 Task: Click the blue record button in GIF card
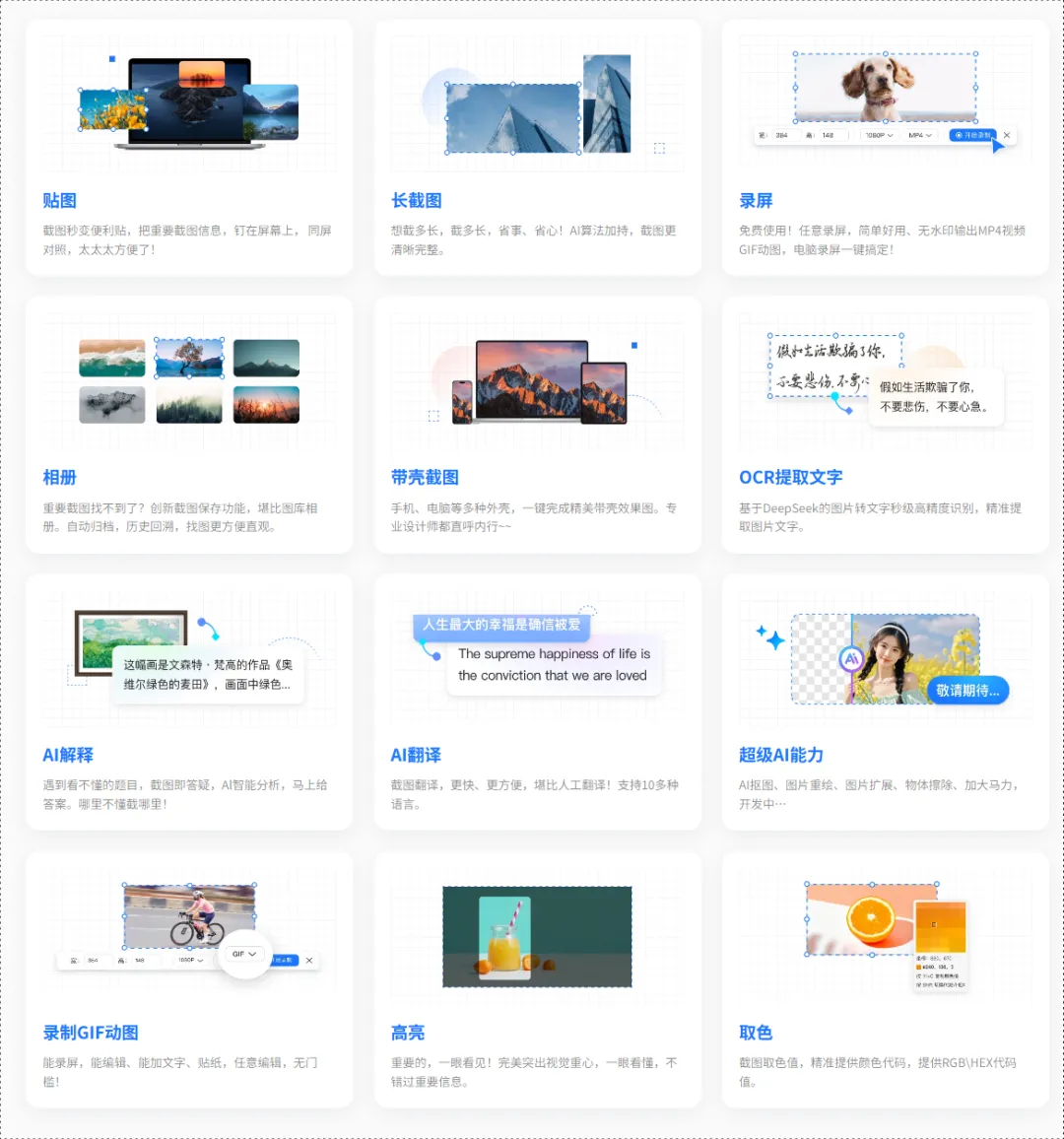[x=285, y=961]
